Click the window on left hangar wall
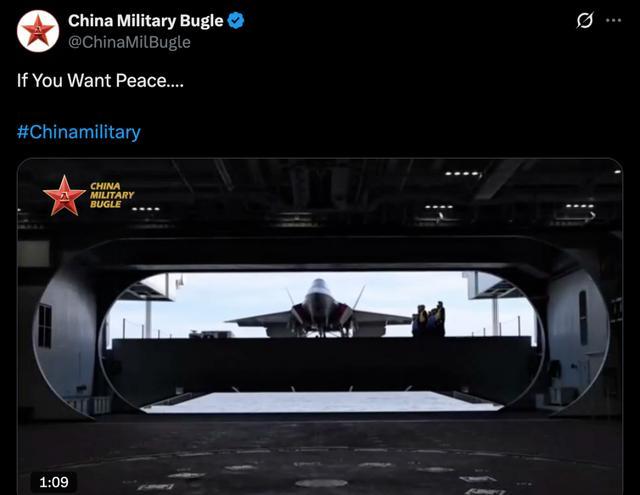The width and height of the screenshot is (640, 495). 45,326
